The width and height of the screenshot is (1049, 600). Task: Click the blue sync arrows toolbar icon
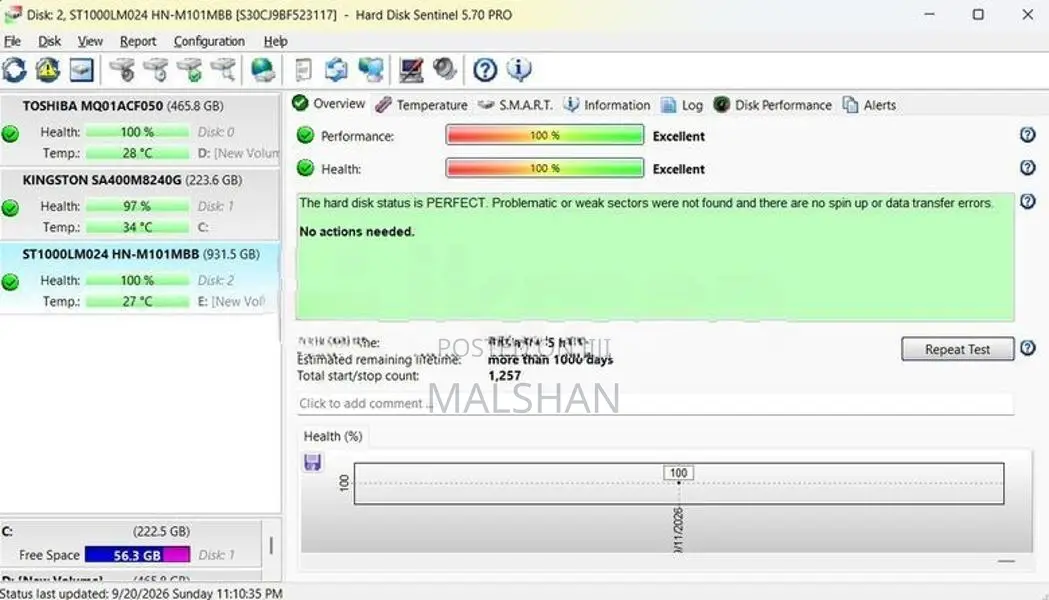337,70
